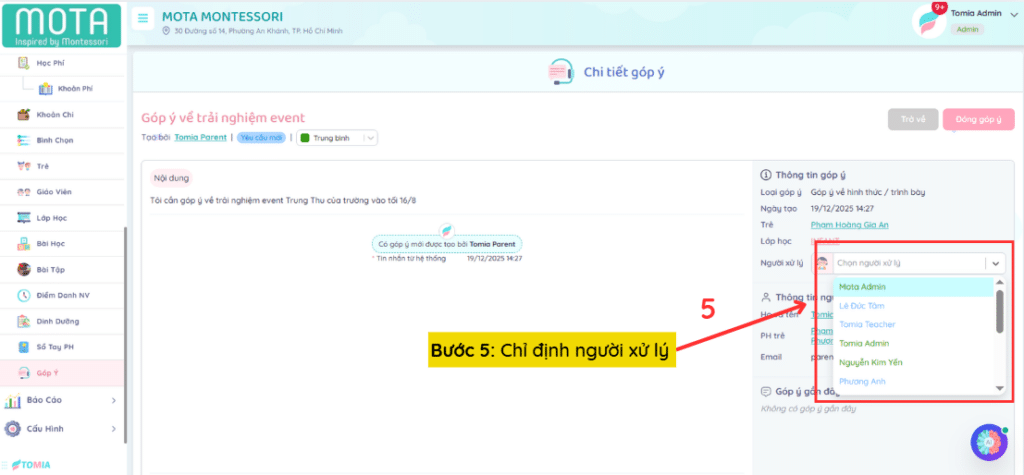Image resolution: width=1024 pixels, height=475 pixels.
Task: Toggle the Chọn người xử lý dropdown arrow
Action: click(x=995, y=263)
